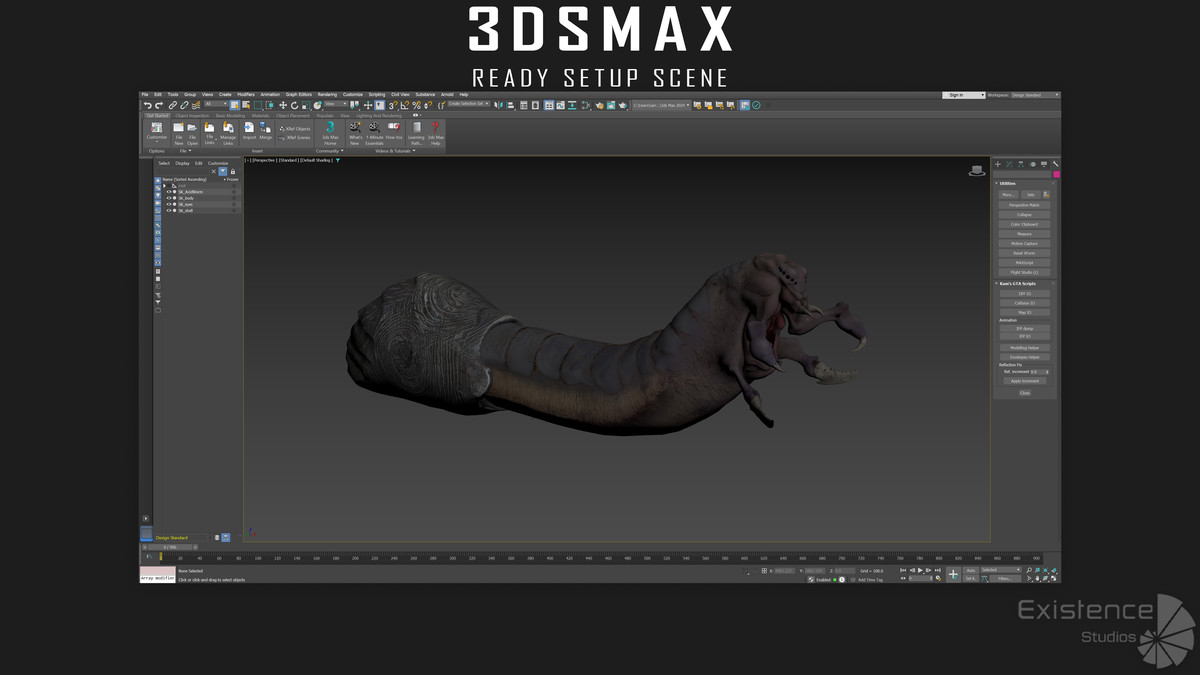Toggle visibility of SK_shell object
The width and height of the screenshot is (1200, 675).
pyautogui.click(x=169, y=210)
